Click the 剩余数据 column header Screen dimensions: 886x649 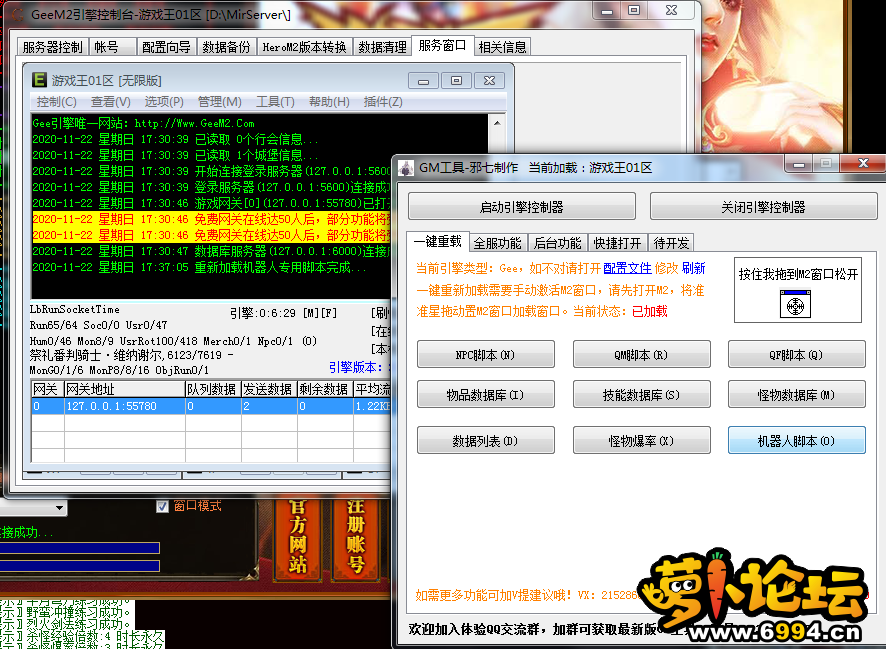tap(325, 389)
